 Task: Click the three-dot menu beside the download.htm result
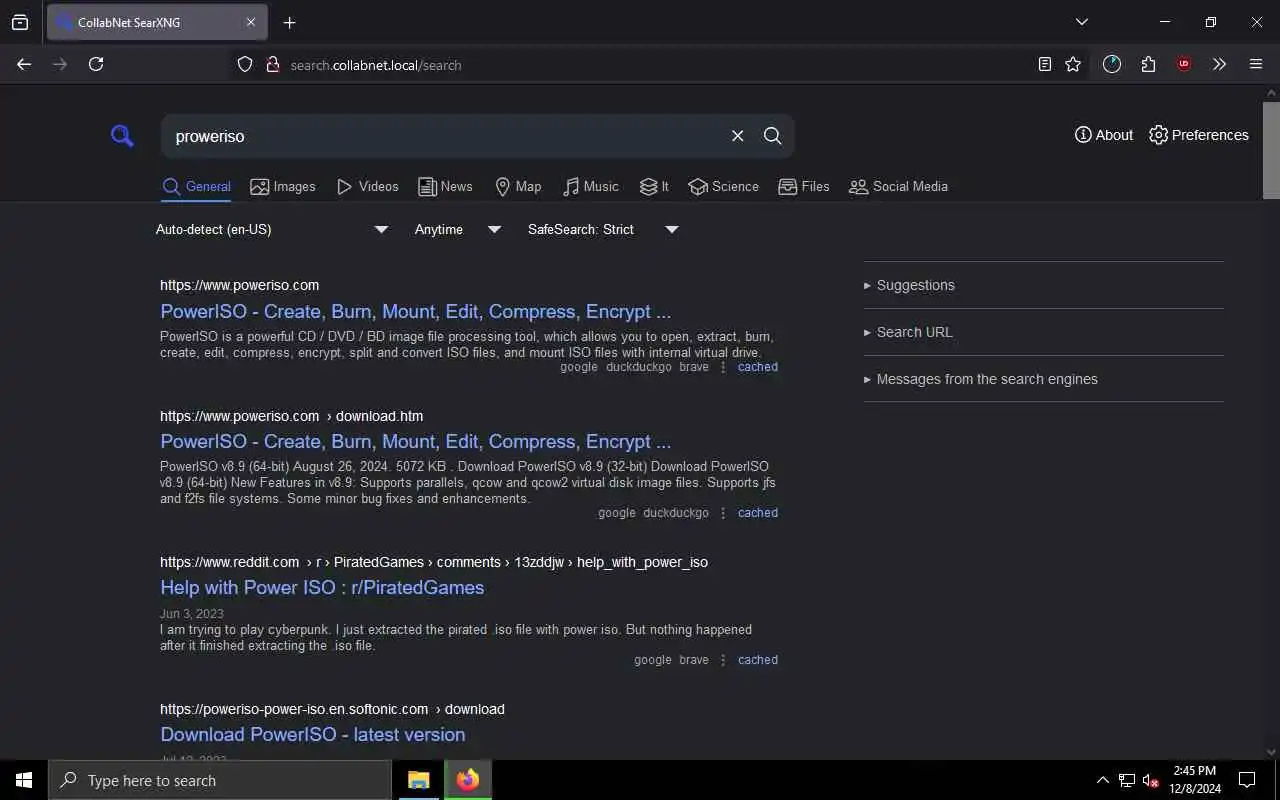coord(723,513)
